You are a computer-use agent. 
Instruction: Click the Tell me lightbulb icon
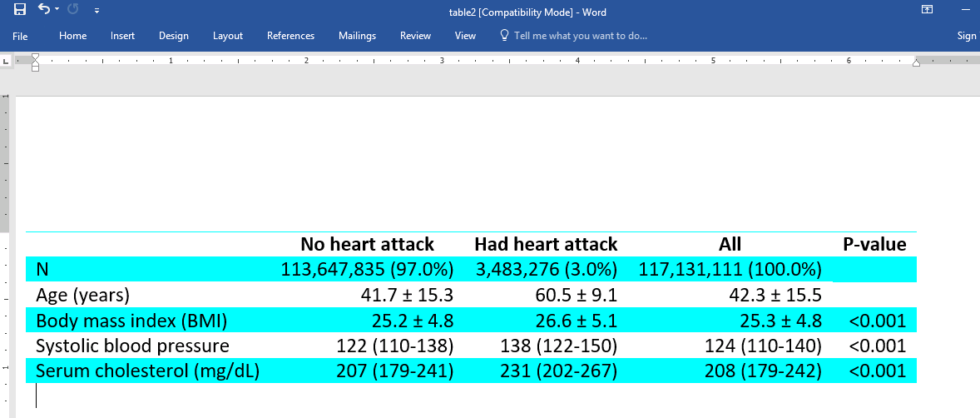tap(505, 36)
